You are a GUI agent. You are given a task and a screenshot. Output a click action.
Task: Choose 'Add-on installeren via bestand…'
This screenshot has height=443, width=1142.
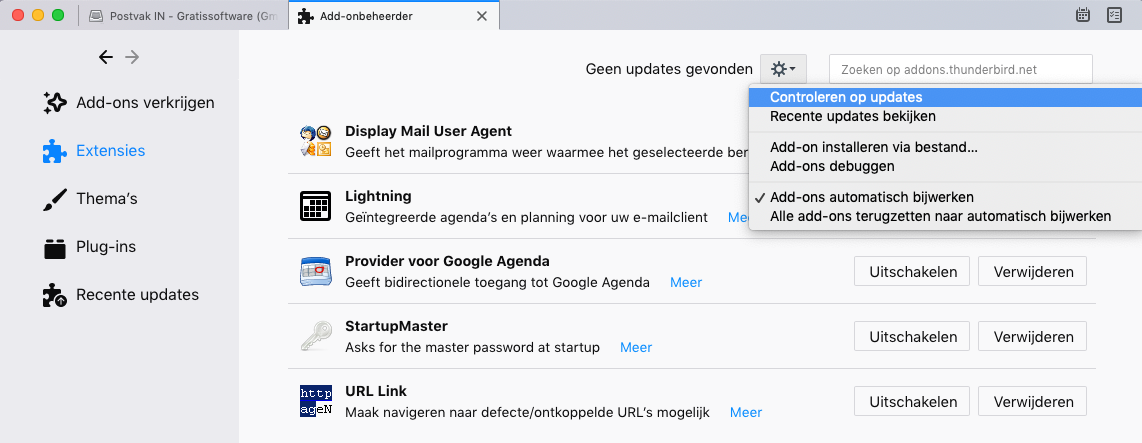pos(874,147)
